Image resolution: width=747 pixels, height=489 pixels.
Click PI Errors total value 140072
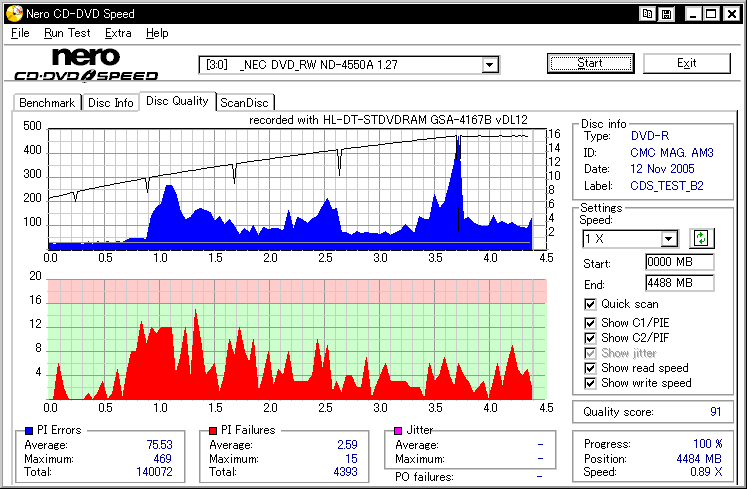[x=154, y=472]
